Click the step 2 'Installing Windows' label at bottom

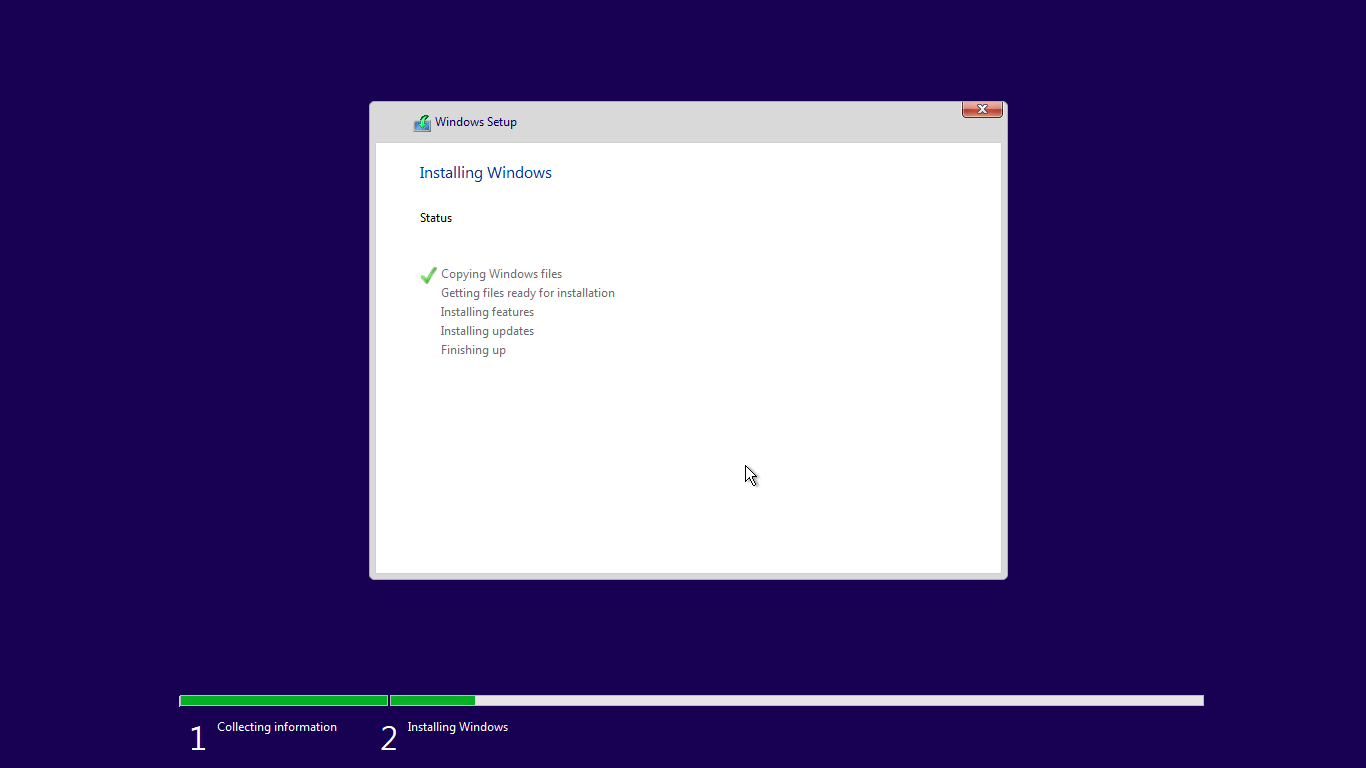[x=458, y=727]
